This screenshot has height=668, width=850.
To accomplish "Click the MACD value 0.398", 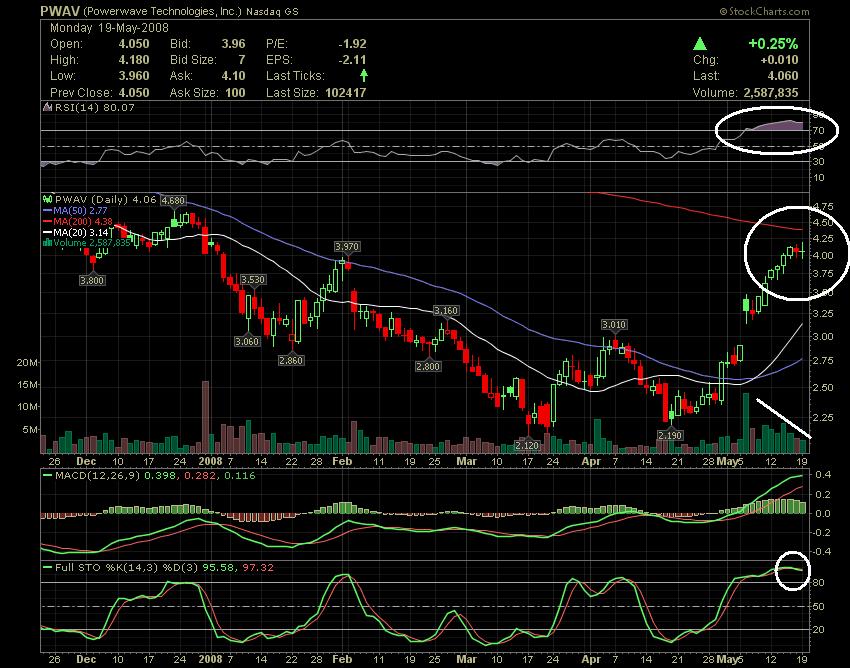I will (160, 476).
